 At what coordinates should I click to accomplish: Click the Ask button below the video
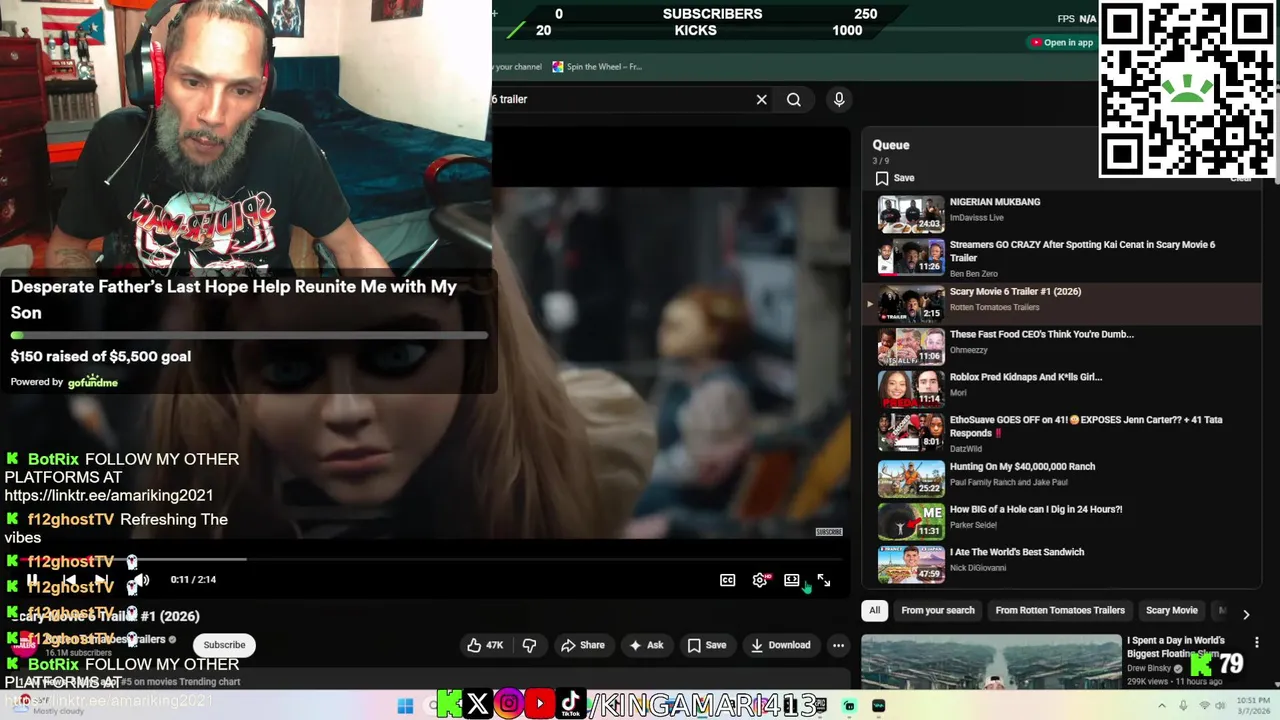click(646, 645)
